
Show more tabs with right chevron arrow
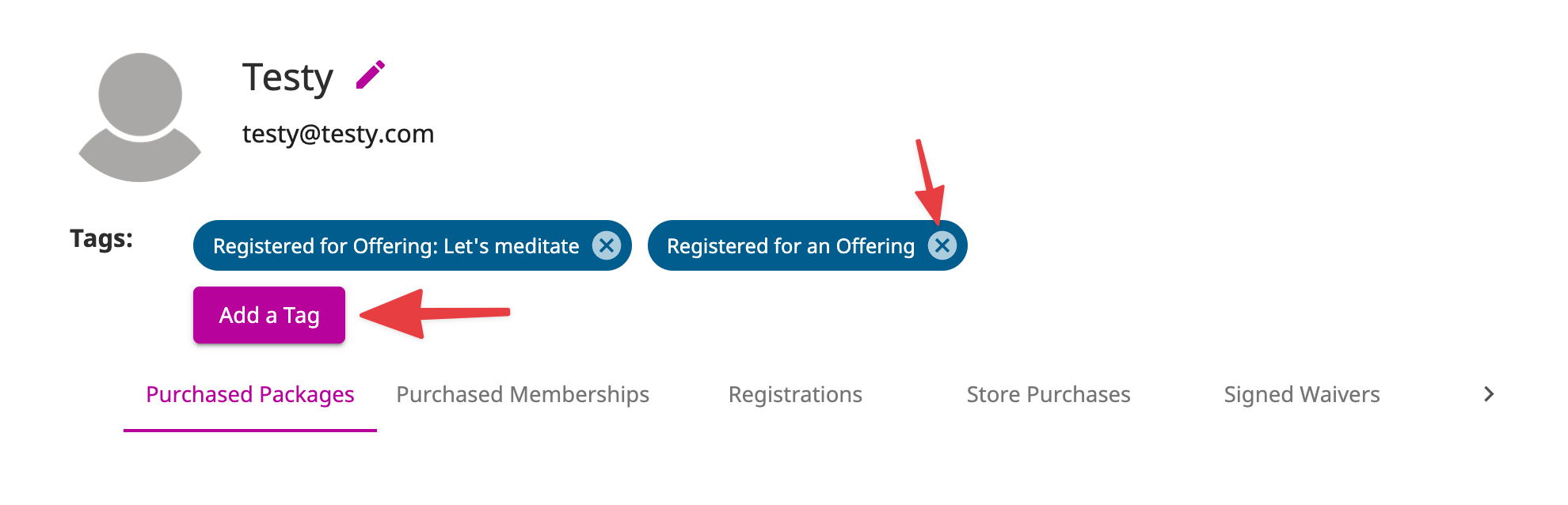[1489, 394]
